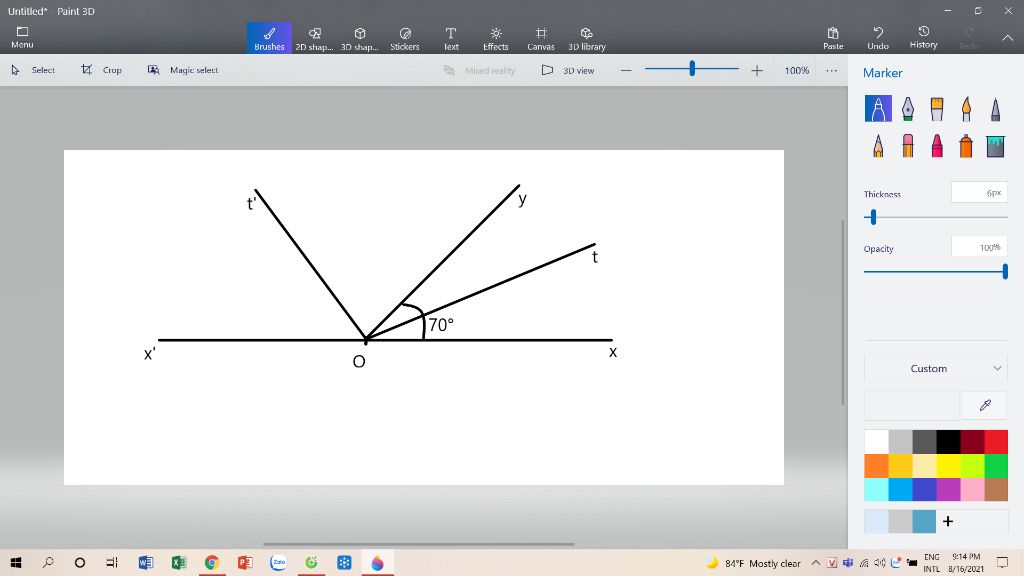Pick the Eraser tool
Viewport: 1024px width, 576px height.
907,146
